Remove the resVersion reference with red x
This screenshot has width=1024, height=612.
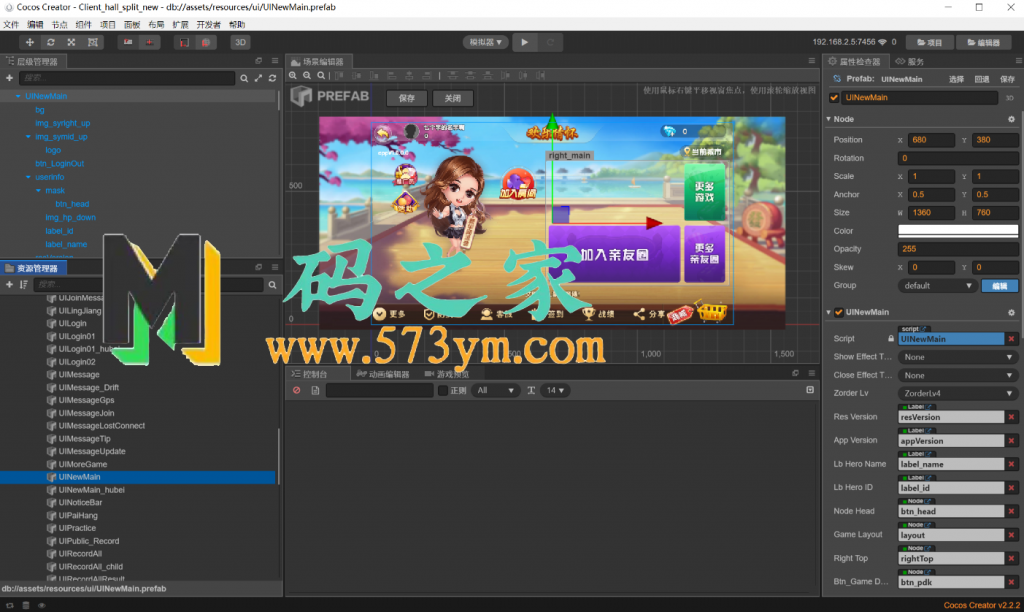click(1012, 417)
